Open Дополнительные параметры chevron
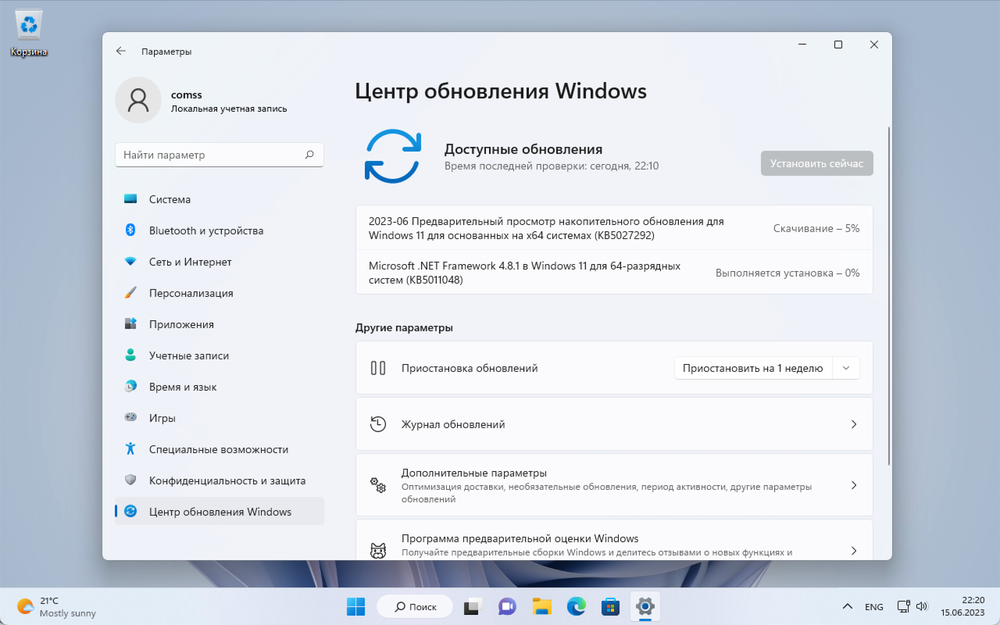Image resolution: width=1000 pixels, height=625 pixels. [853, 485]
